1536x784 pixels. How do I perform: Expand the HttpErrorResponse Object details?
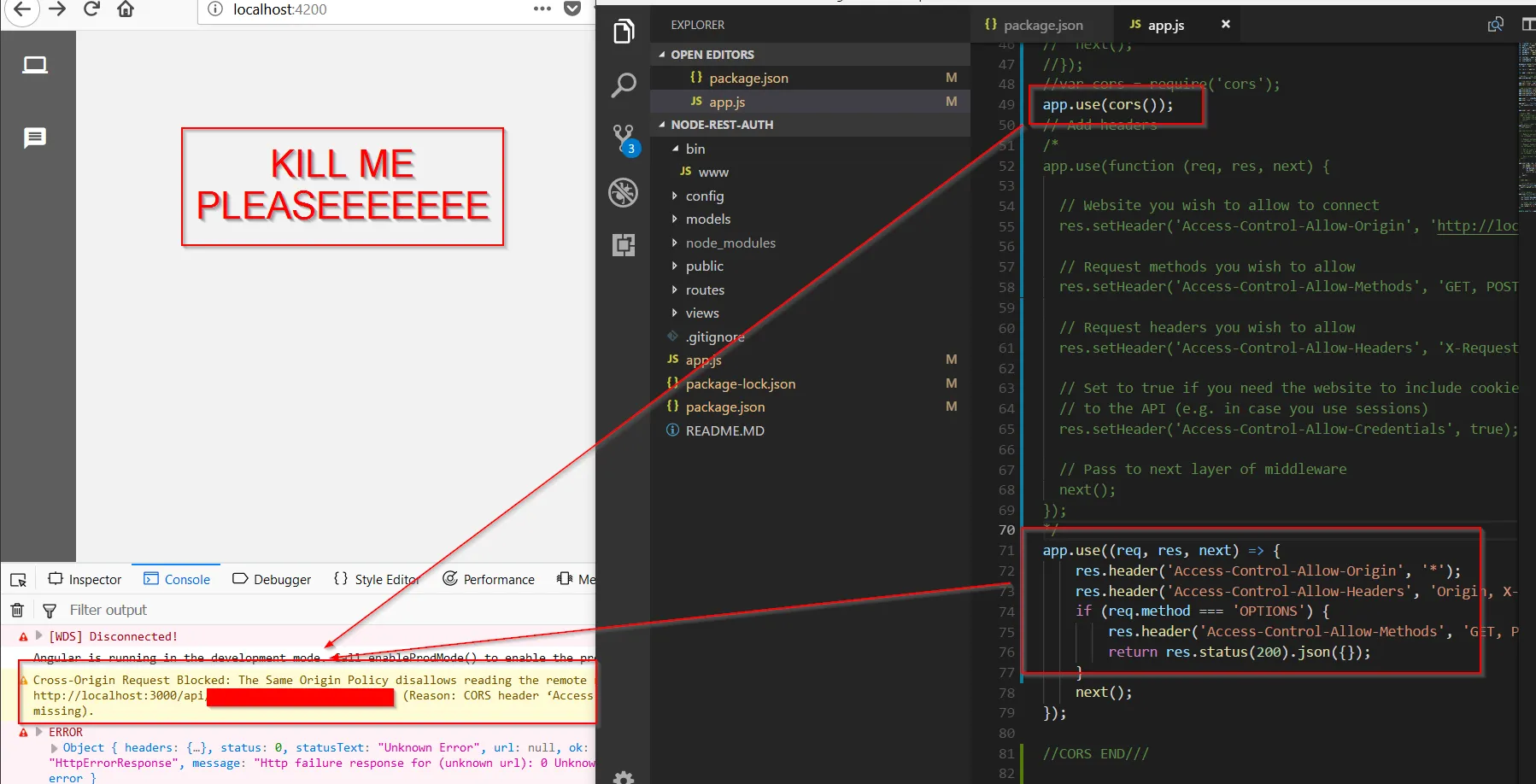55,748
